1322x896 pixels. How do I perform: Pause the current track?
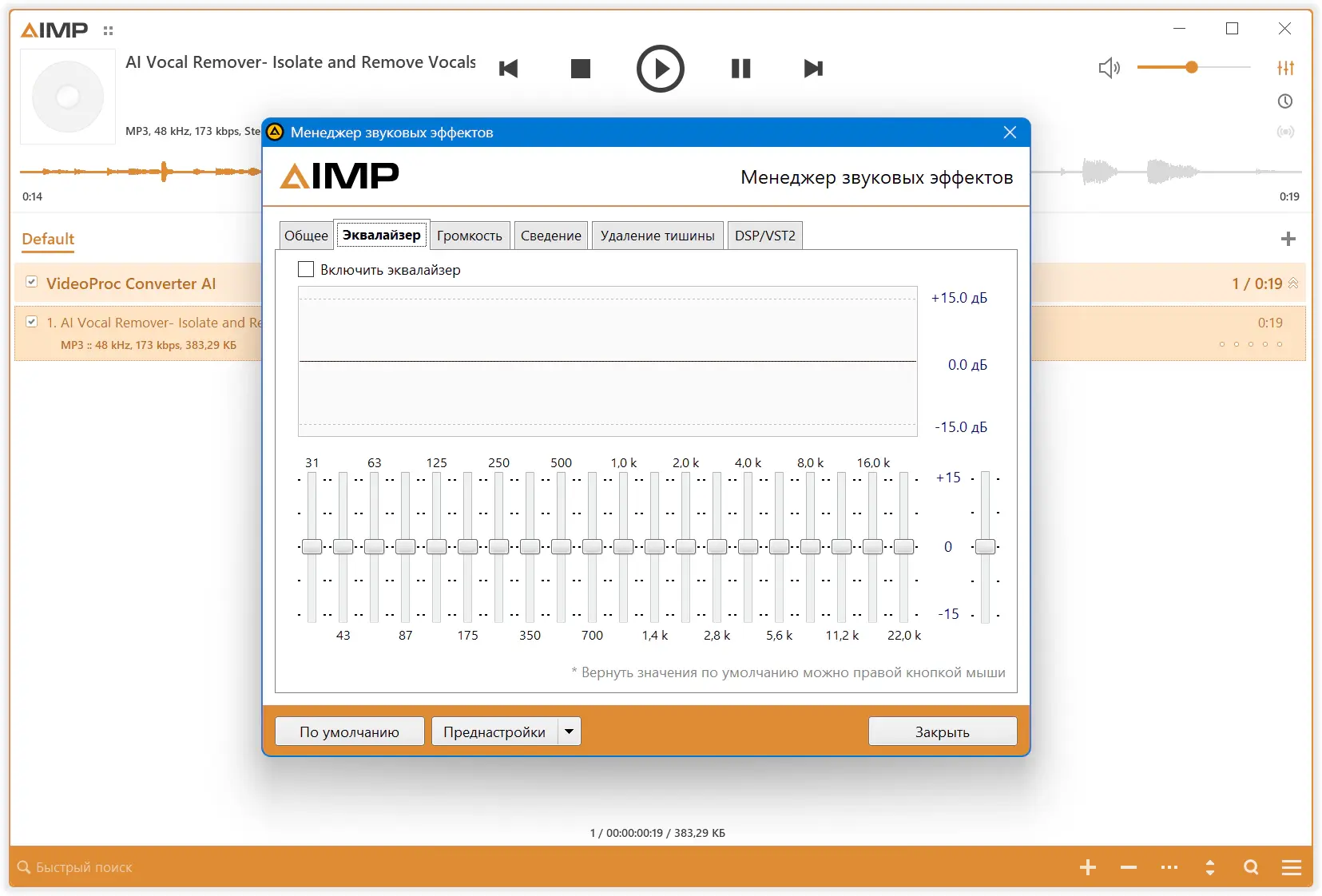pos(741,69)
